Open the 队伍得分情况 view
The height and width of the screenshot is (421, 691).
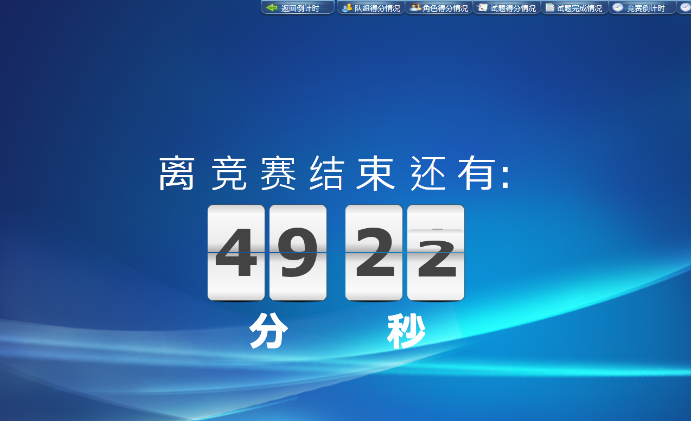pos(377,8)
